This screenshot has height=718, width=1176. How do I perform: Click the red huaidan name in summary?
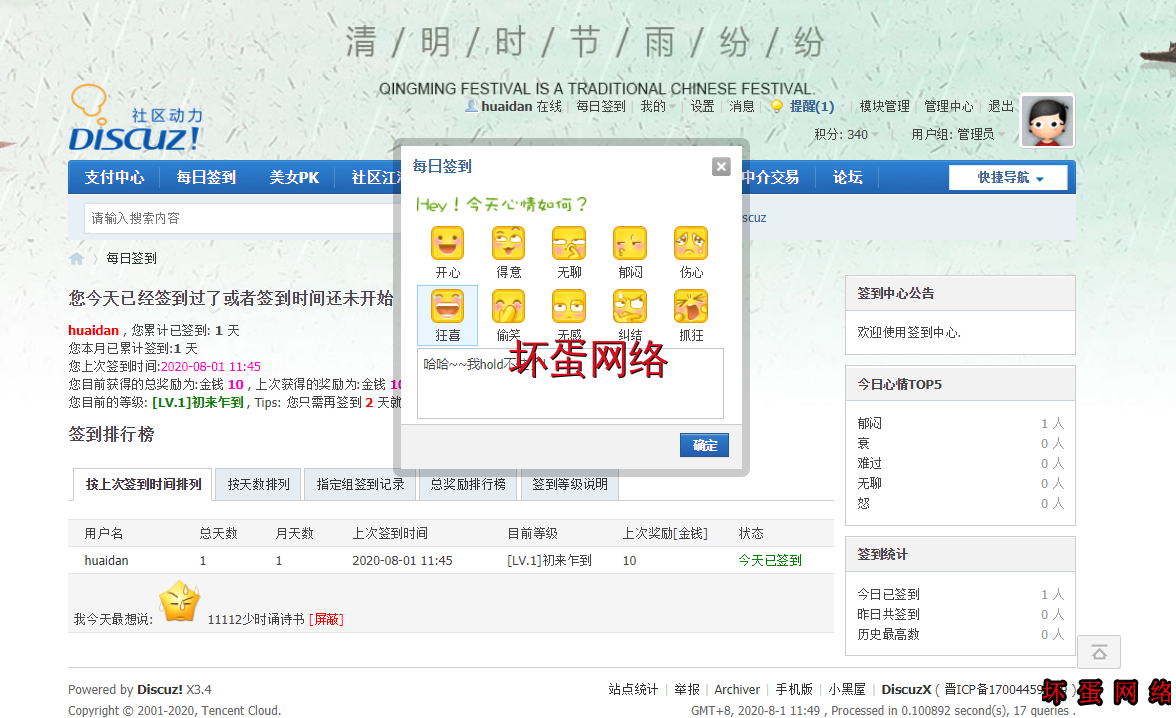[93, 331]
